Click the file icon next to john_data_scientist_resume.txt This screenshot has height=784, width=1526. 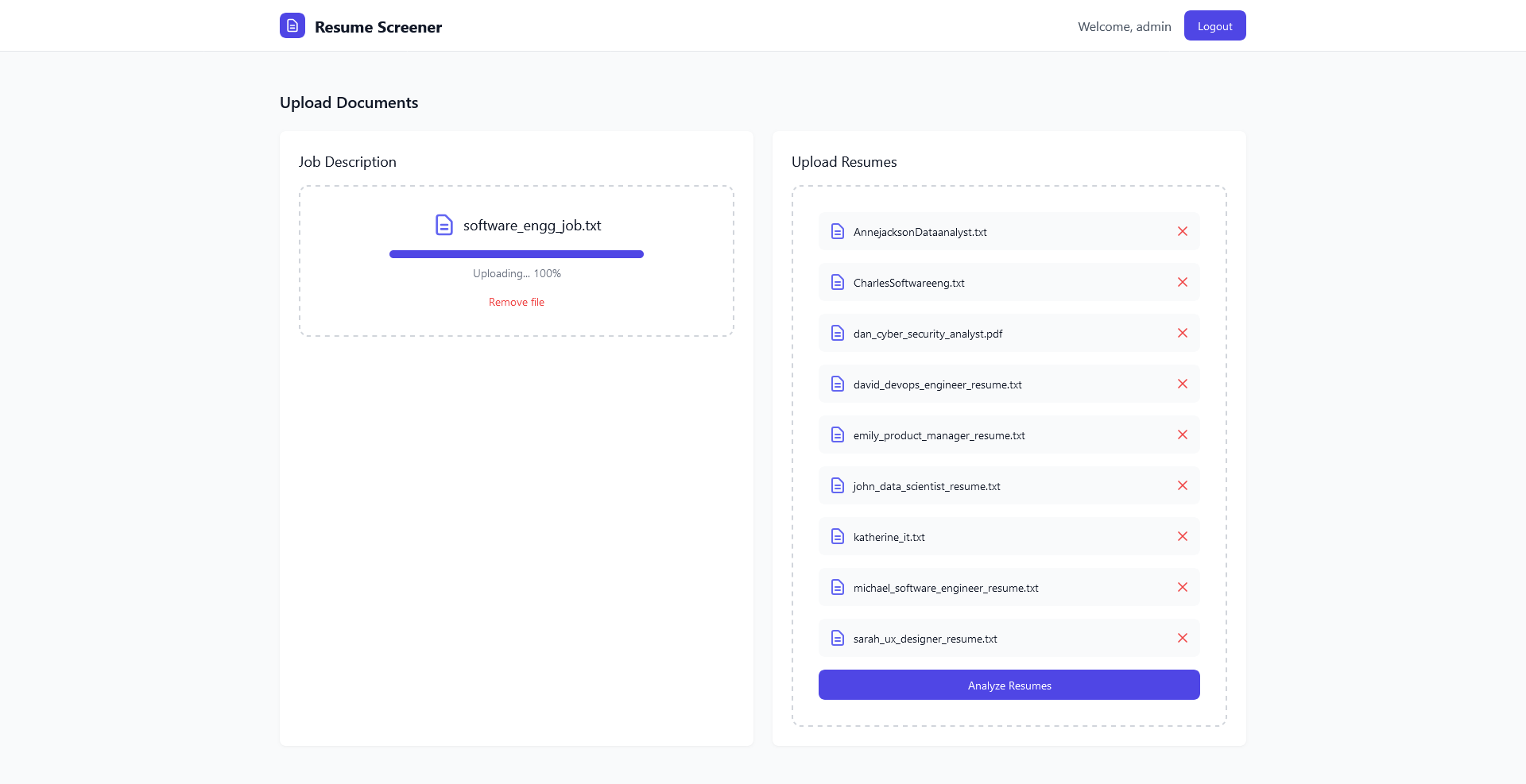837,485
